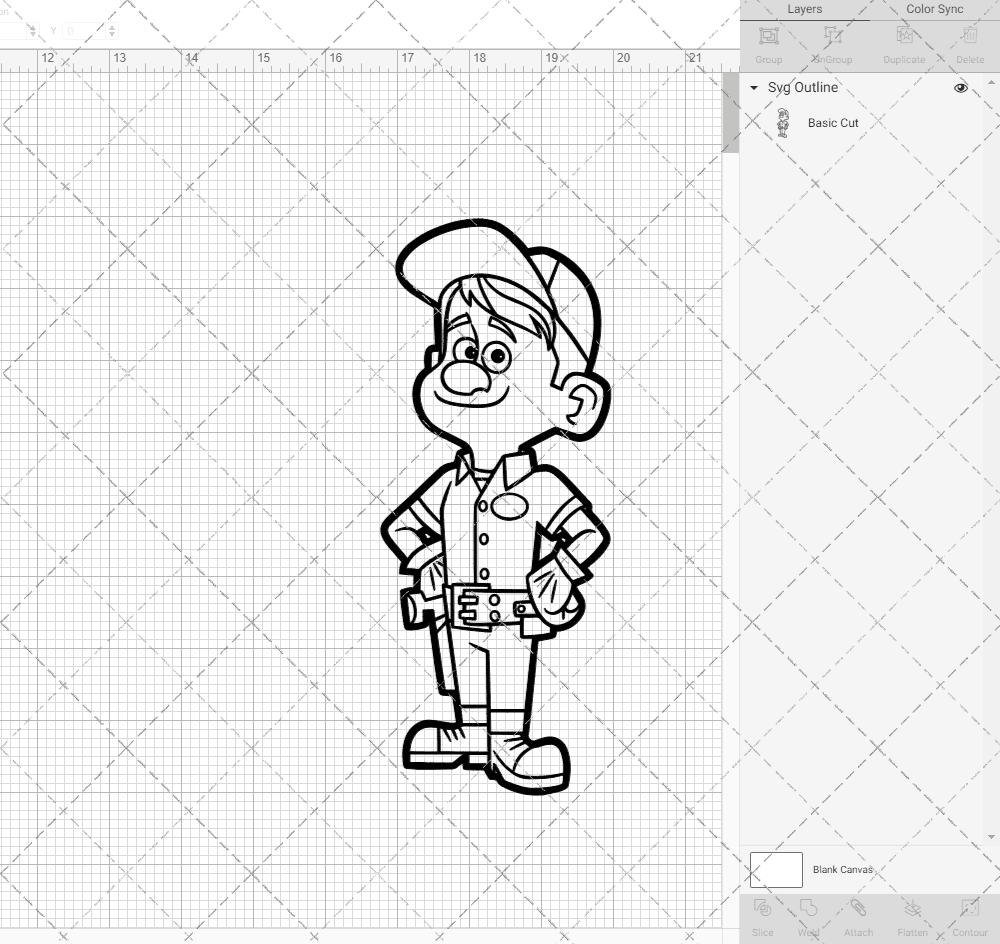Viewport: 1000px width, 944px height.
Task: Select the Basic Cut layer
Action: coord(831,123)
